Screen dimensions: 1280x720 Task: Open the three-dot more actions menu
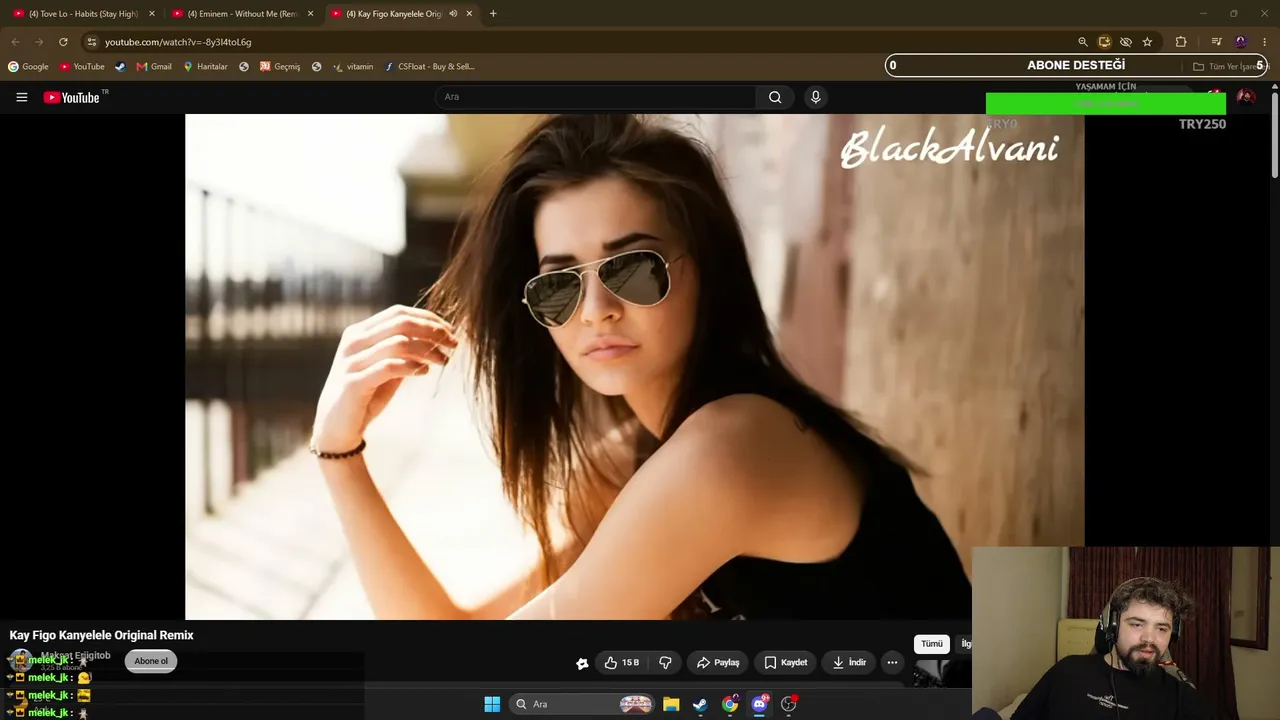(892, 662)
